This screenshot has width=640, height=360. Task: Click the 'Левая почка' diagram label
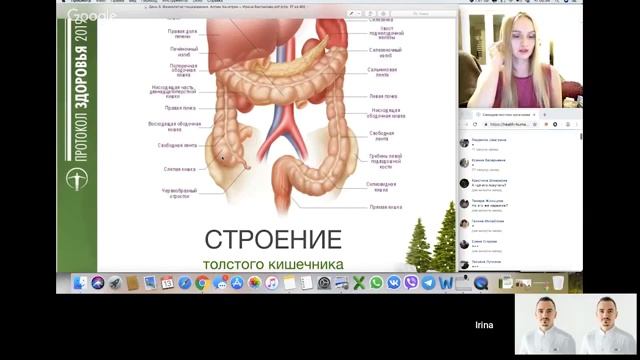(x=383, y=96)
